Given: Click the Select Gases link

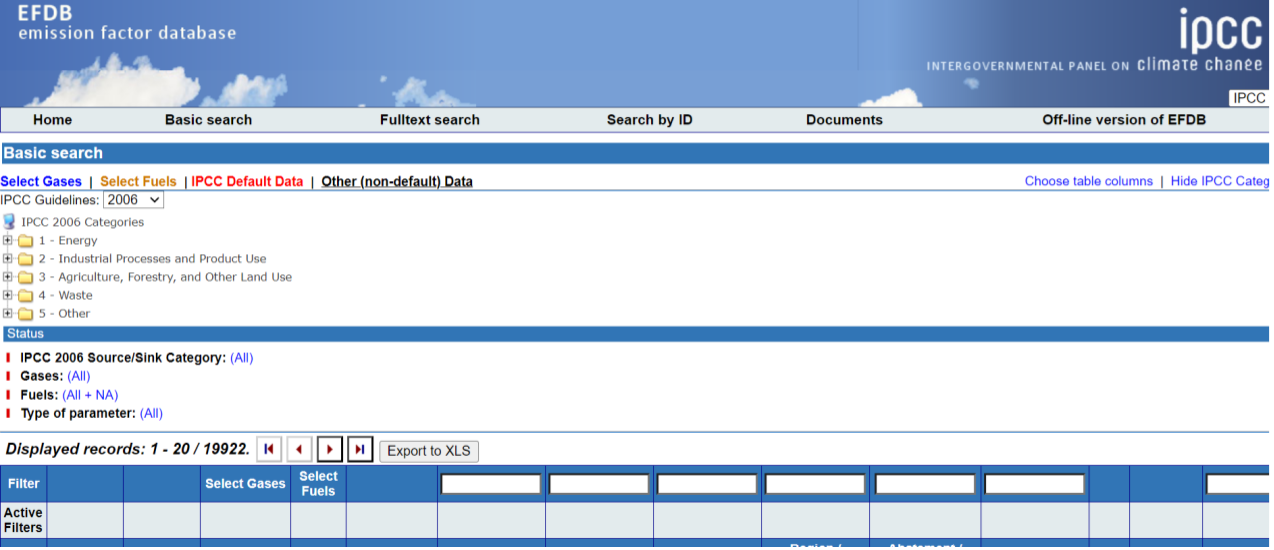Looking at the screenshot, I should pos(41,182).
